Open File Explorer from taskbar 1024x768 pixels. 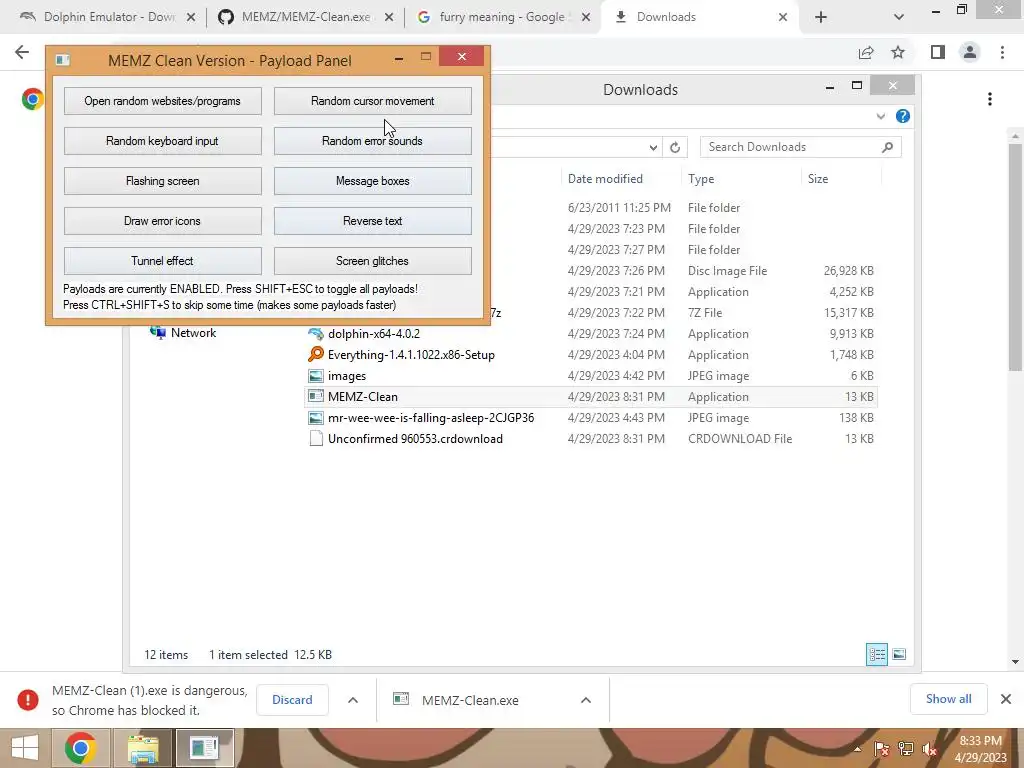tap(143, 748)
